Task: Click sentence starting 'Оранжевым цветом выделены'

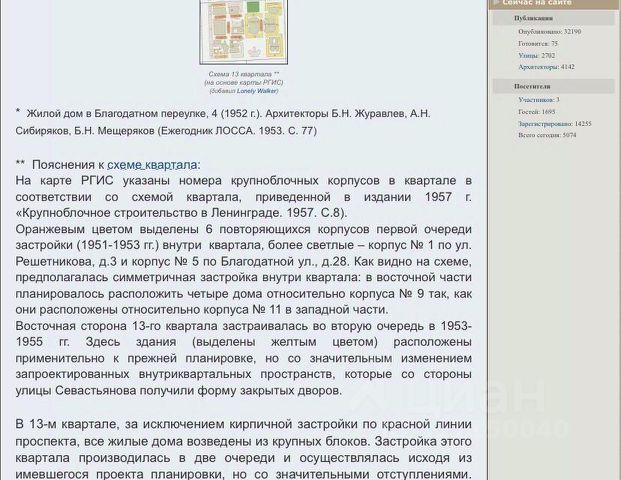Action: [x=244, y=269]
